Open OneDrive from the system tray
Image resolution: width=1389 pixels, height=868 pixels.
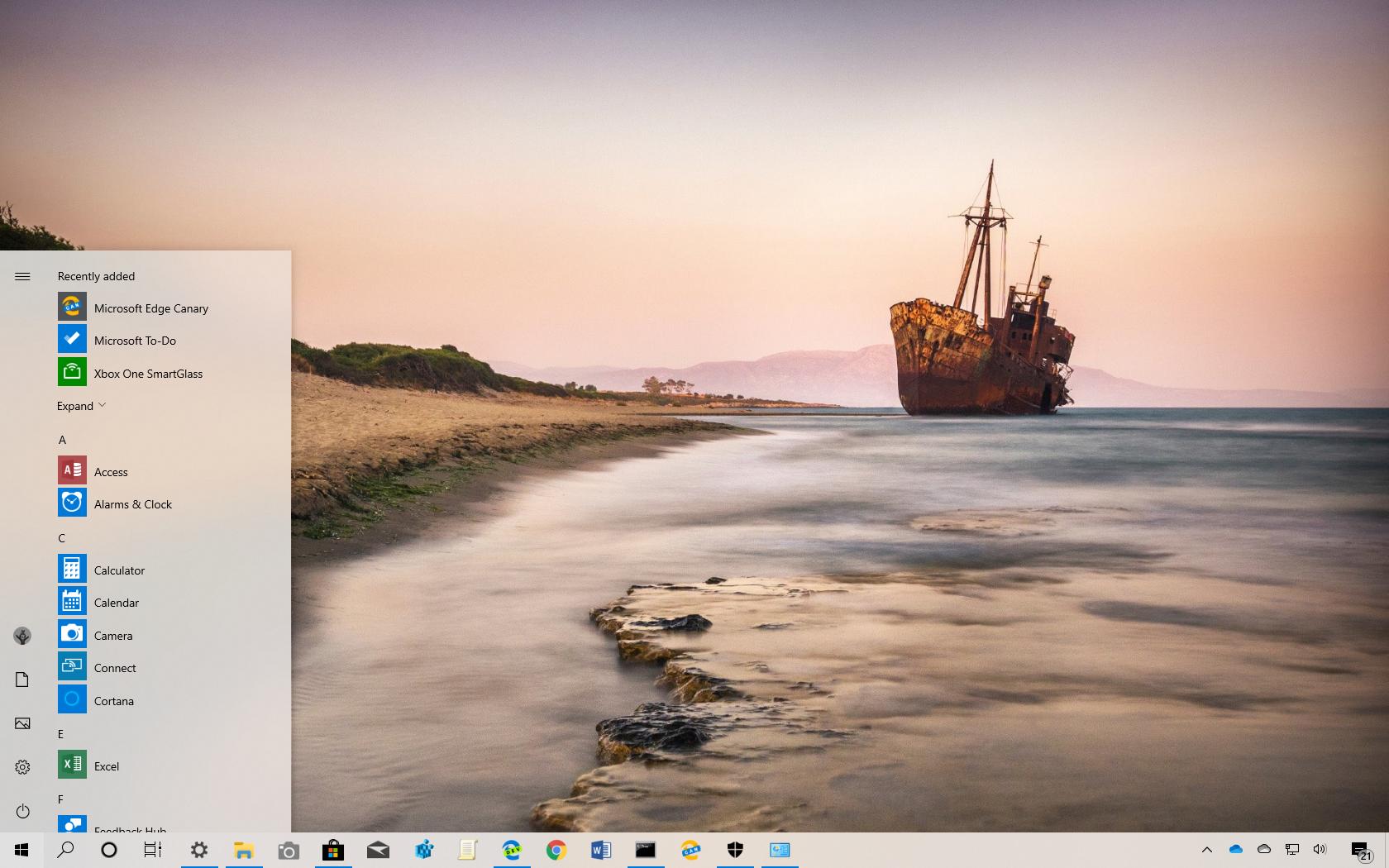pyautogui.click(x=1235, y=850)
